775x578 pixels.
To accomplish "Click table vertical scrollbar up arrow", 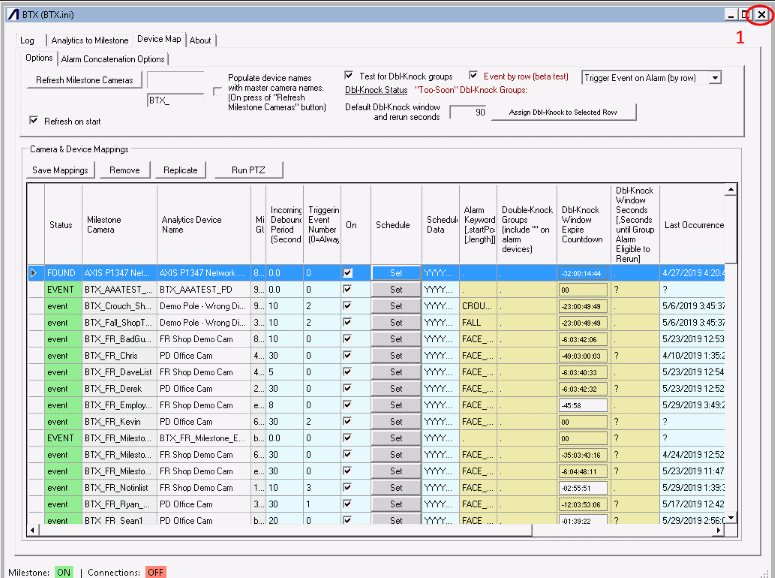I will click(731, 189).
